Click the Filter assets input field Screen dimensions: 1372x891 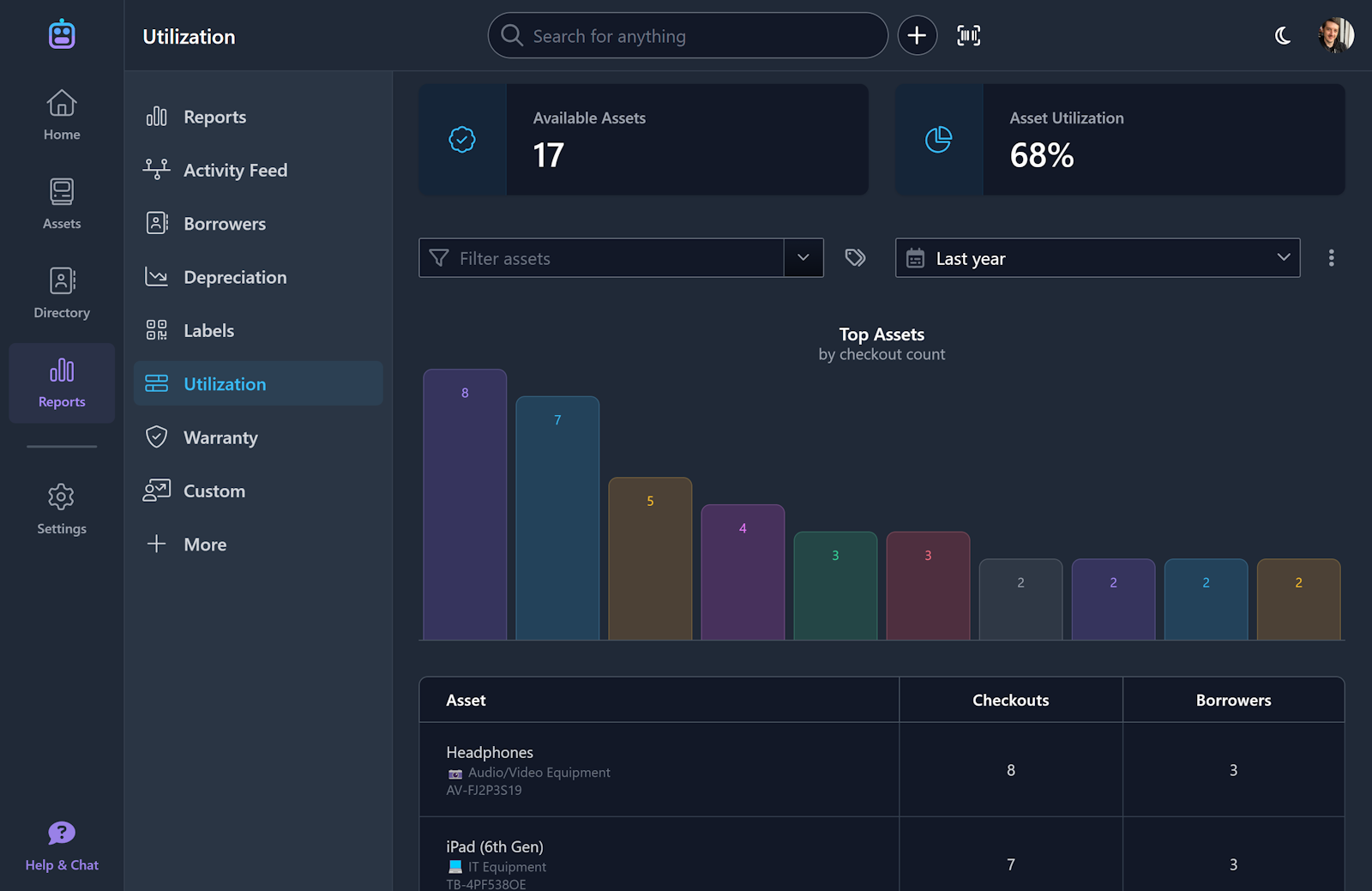pos(602,257)
